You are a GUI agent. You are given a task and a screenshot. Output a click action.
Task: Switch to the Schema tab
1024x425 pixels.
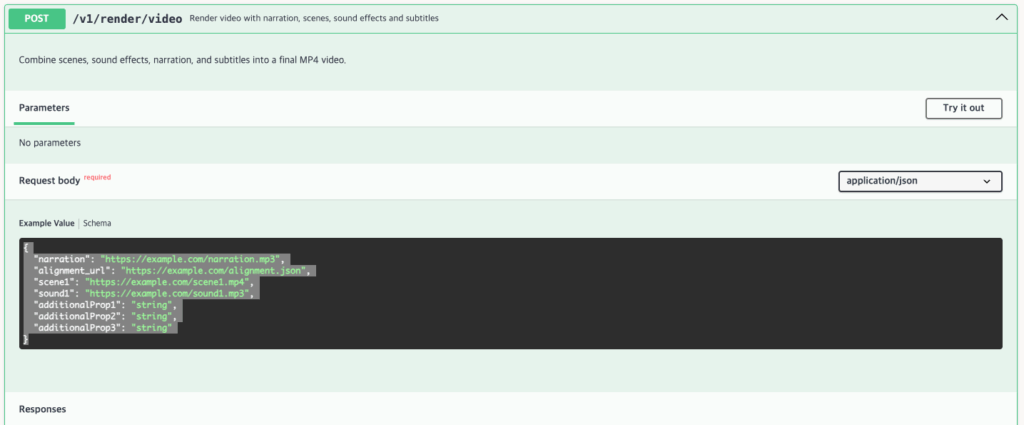tap(97, 223)
